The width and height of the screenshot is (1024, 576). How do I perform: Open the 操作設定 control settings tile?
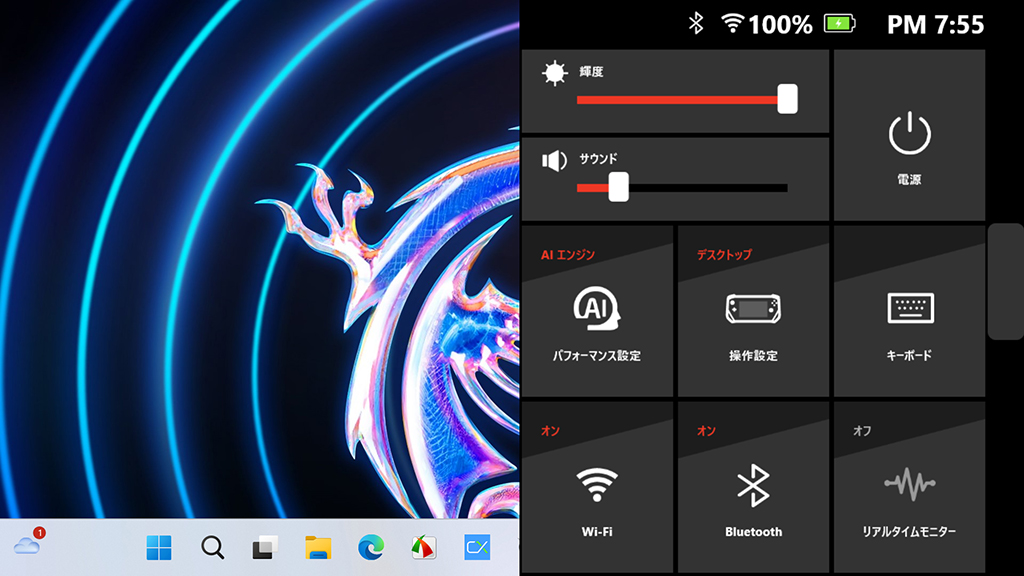tap(753, 312)
